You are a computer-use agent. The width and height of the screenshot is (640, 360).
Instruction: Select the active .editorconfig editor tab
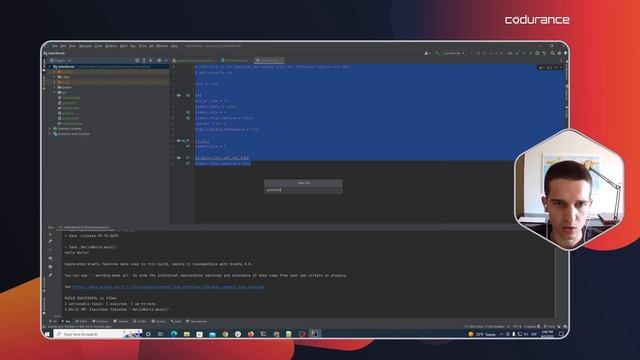pyautogui.click(x=269, y=60)
